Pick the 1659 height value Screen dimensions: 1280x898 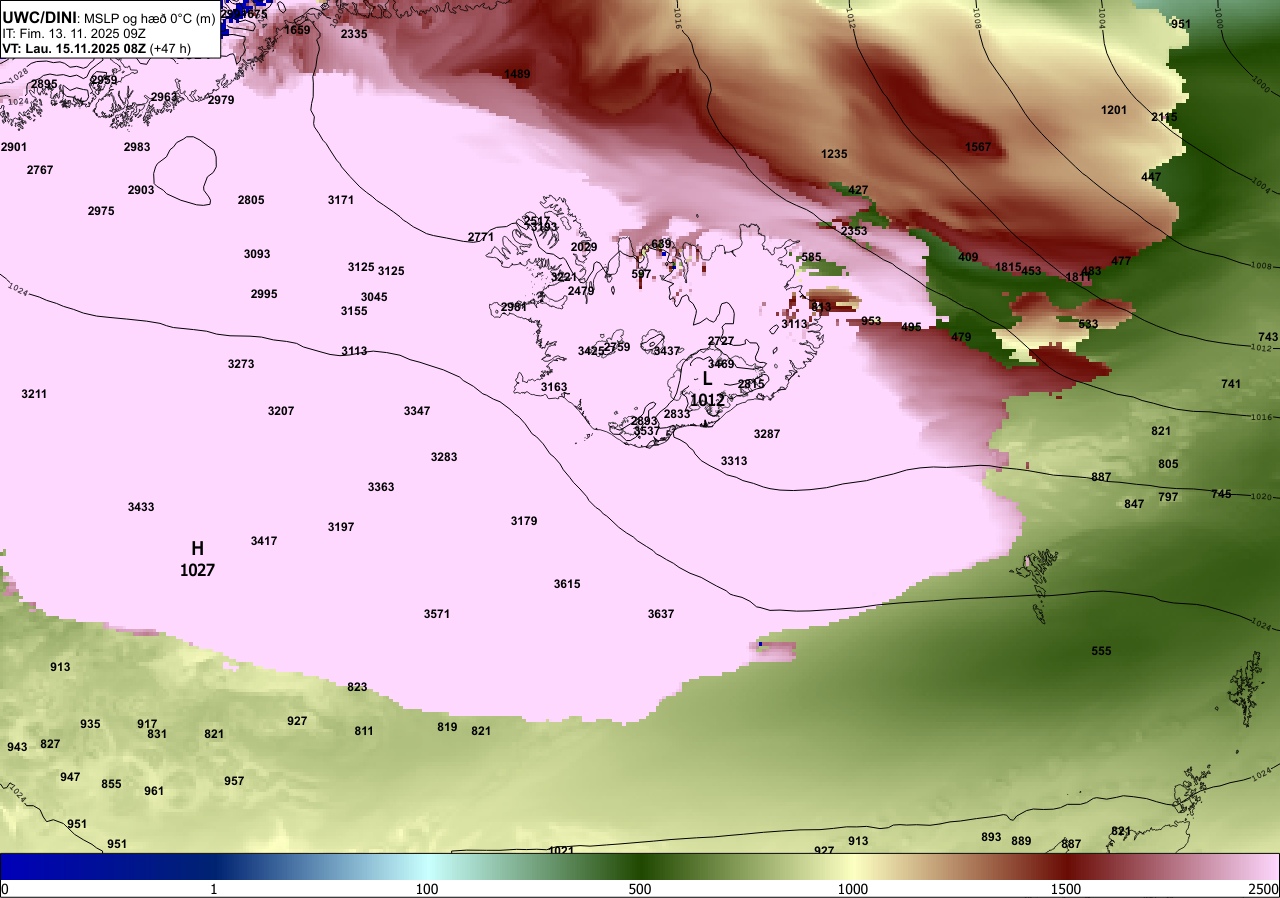pyautogui.click(x=297, y=30)
